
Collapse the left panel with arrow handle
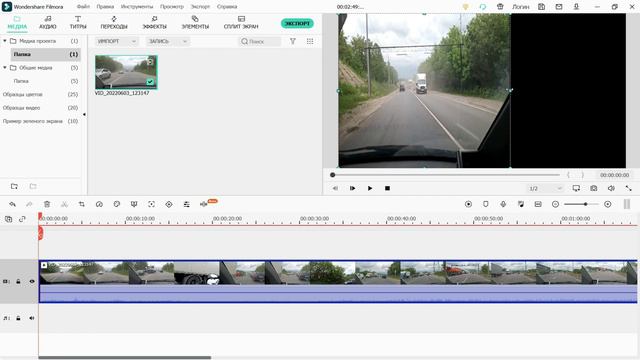click(84, 114)
